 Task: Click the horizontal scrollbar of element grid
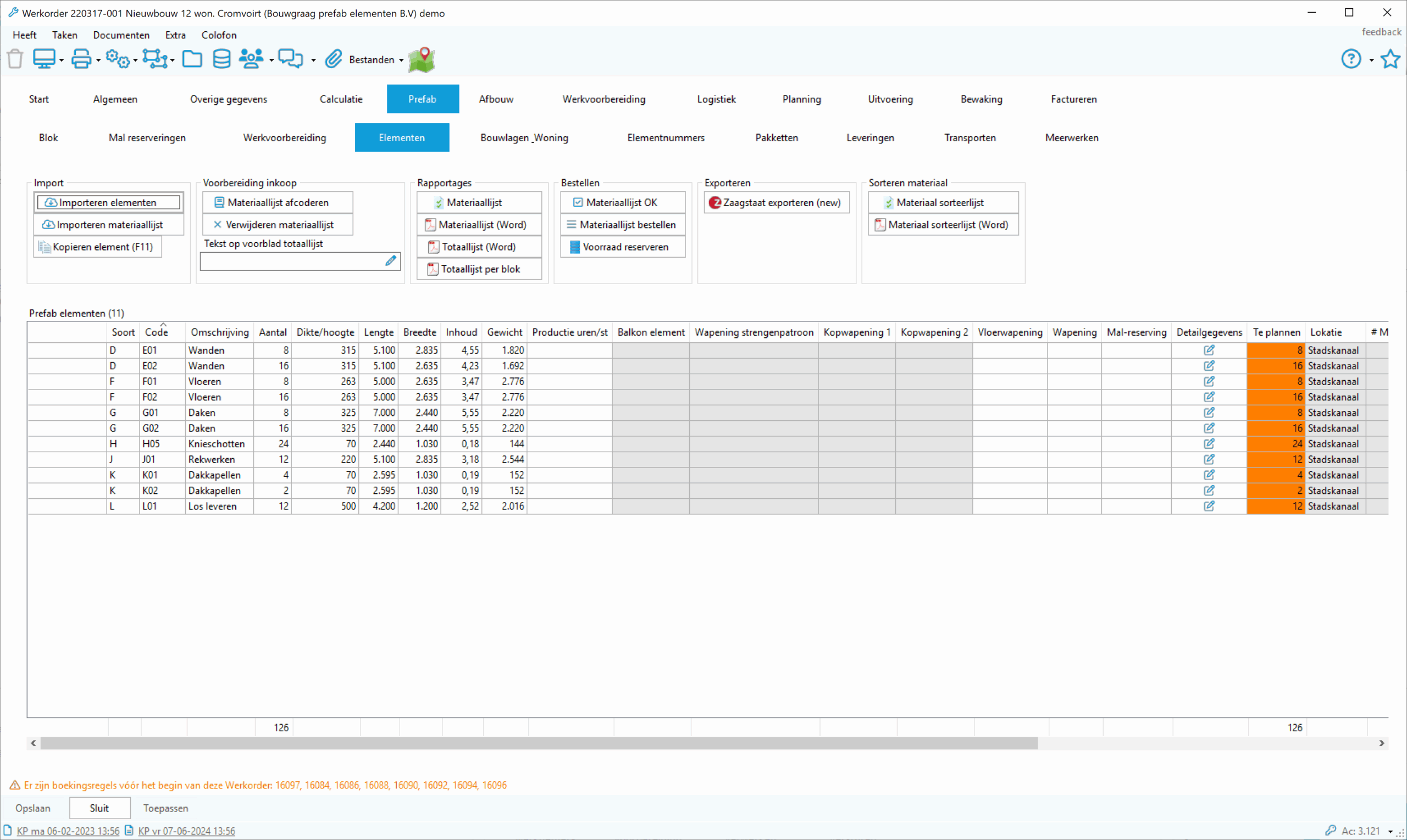[x=538, y=743]
